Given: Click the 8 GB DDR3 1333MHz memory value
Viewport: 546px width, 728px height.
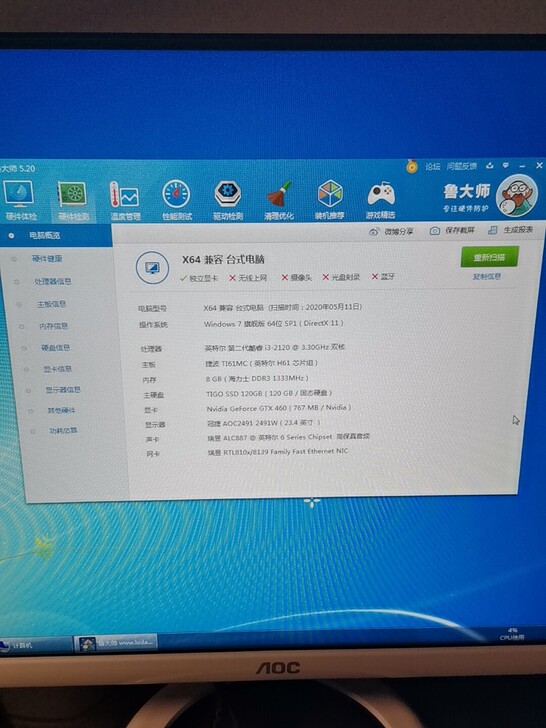Looking at the screenshot, I should click(x=257, y=378).
